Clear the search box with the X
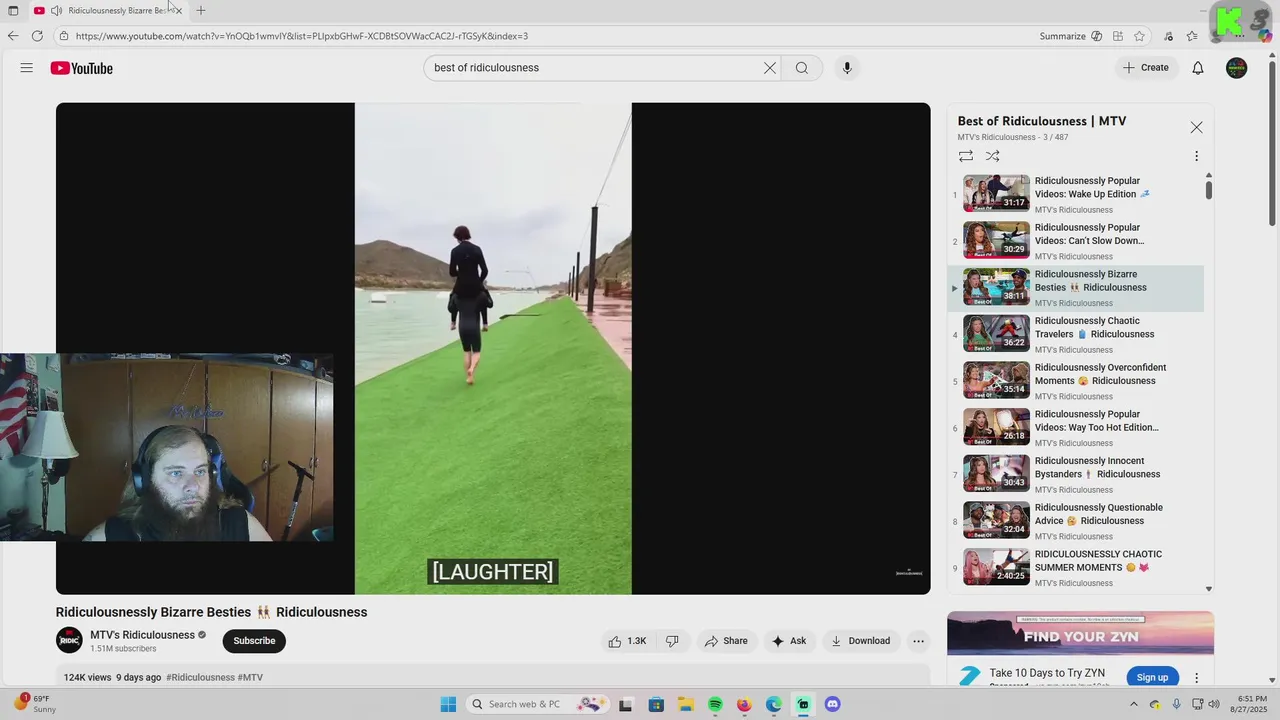 (770, 68)
